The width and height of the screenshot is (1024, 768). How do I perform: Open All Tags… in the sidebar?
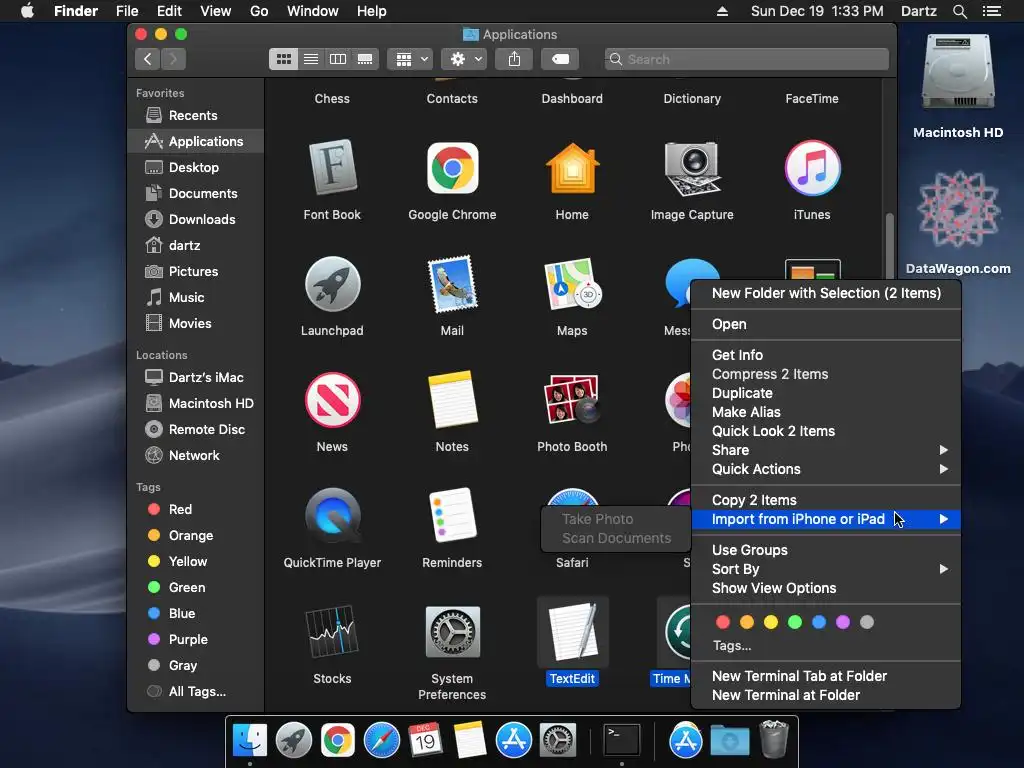point(196,692)
